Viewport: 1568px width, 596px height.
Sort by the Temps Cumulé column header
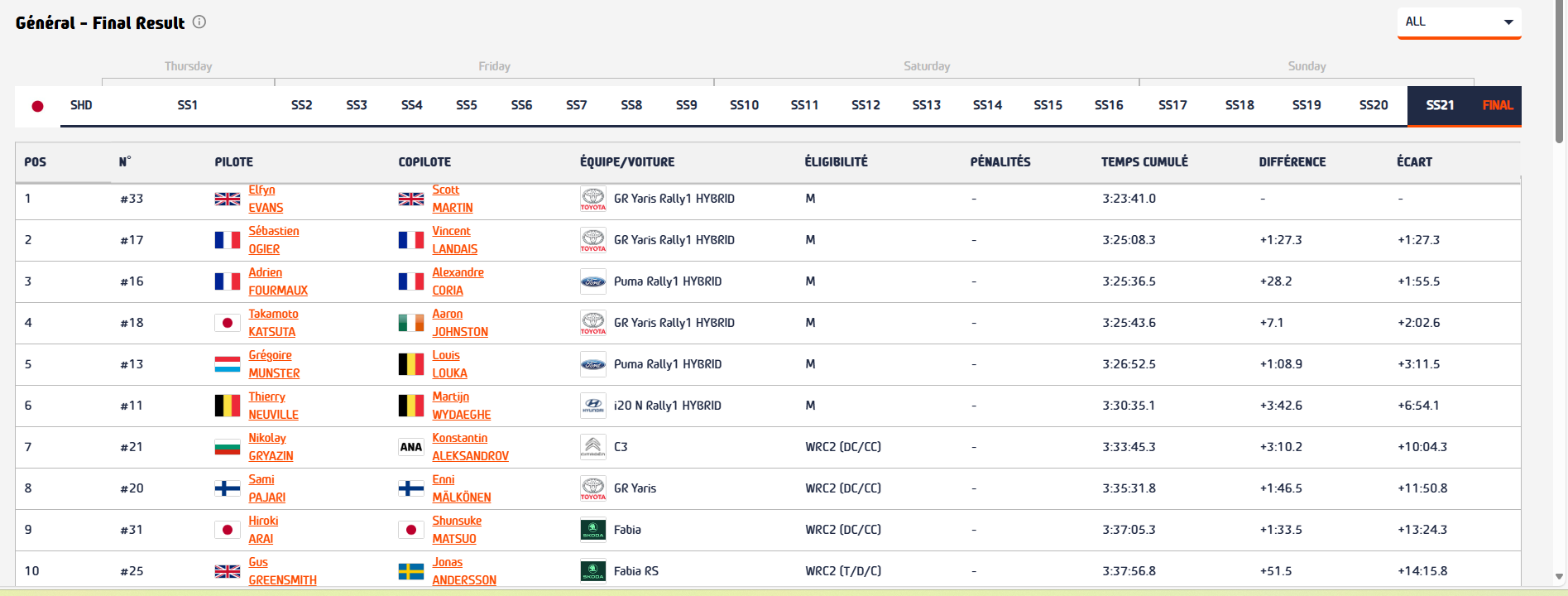(x=1144, y=162)
